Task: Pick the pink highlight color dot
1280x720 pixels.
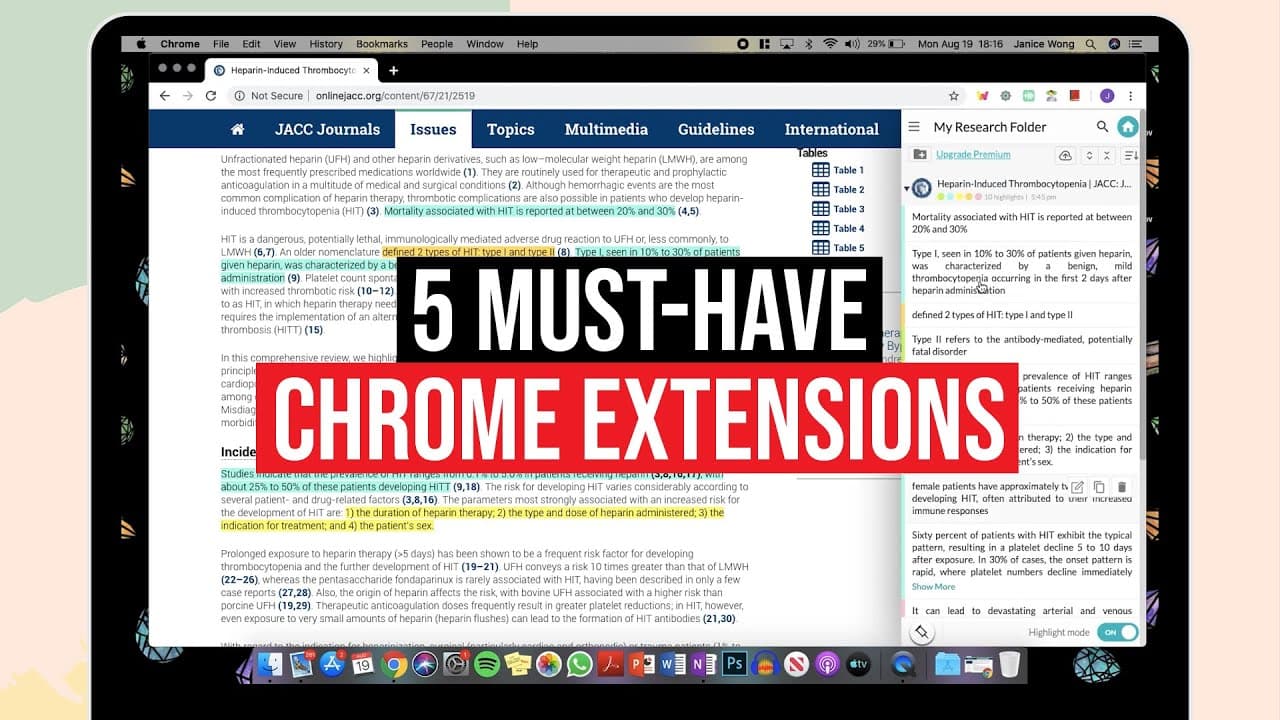Action: pyautogui.click(x=978, y=197)
